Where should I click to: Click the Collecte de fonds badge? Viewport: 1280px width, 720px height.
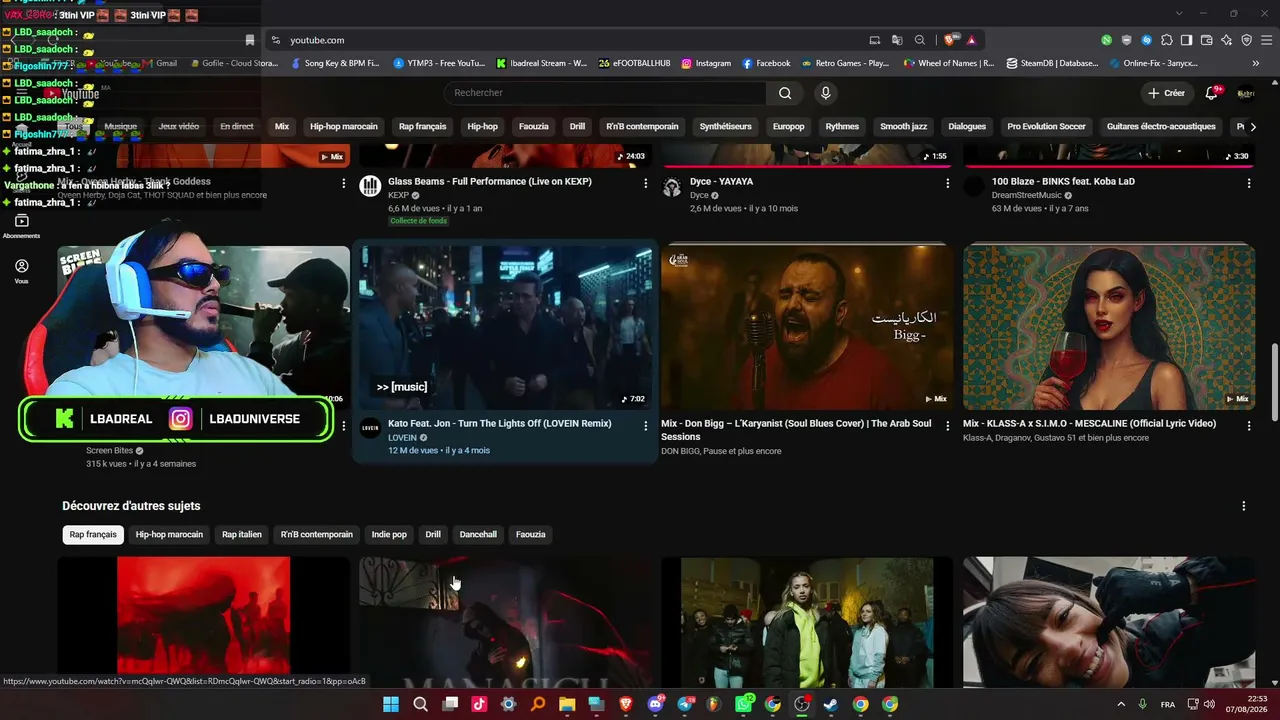pos(418,221)
